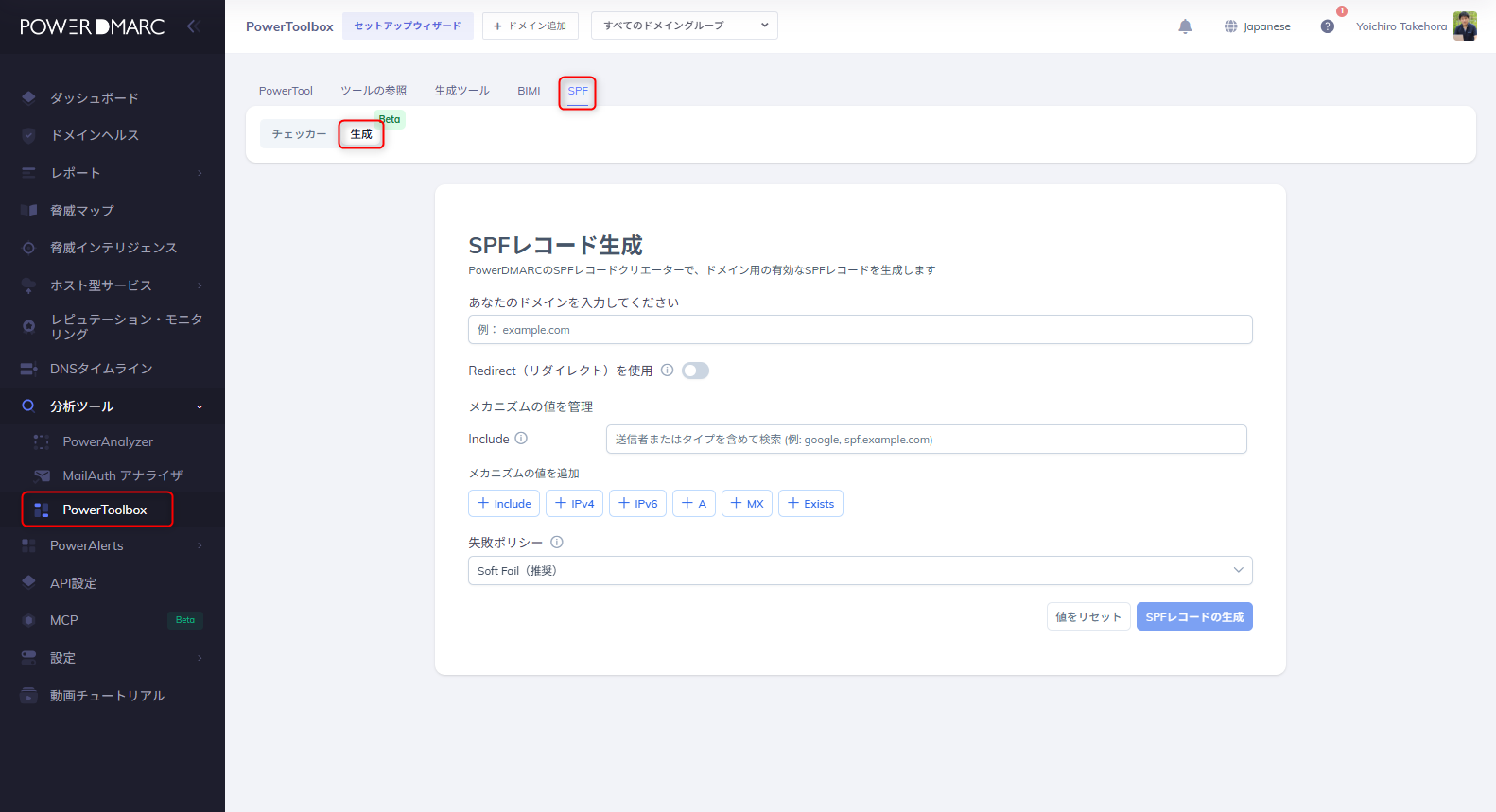Expand the ホスト型サービス submenu chevron

[x=200, y=285]
